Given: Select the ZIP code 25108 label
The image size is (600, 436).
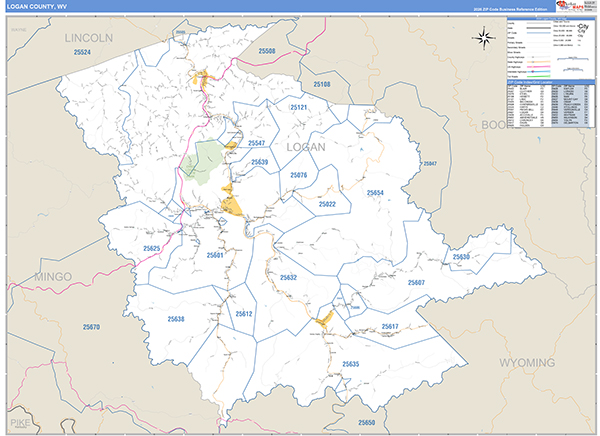Looking at the screenshot, I should 322,84.
